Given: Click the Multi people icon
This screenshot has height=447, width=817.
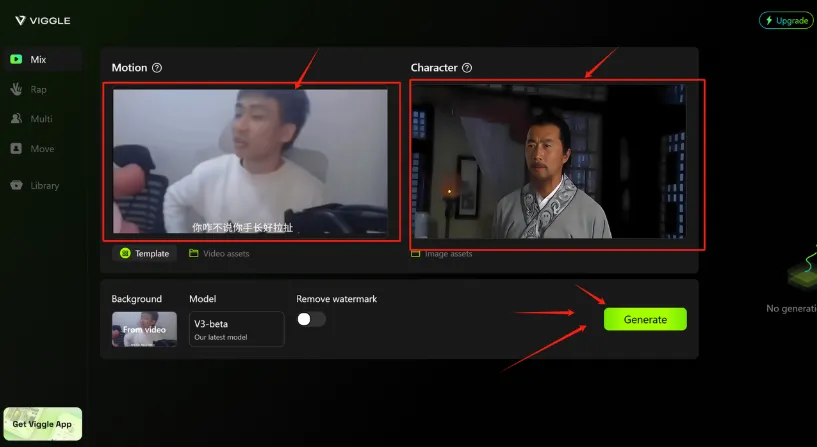Looking at the screenshot, I should tap(16, 119).
